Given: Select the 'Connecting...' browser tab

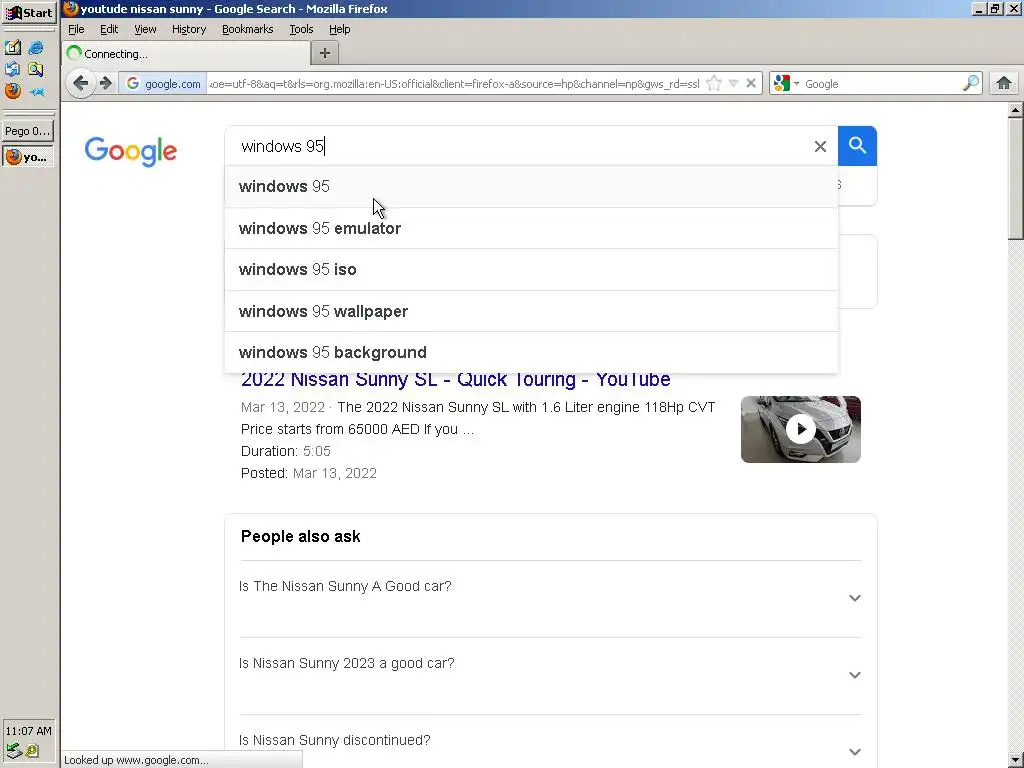Looking at the screenshot, I should coord(187,54).
